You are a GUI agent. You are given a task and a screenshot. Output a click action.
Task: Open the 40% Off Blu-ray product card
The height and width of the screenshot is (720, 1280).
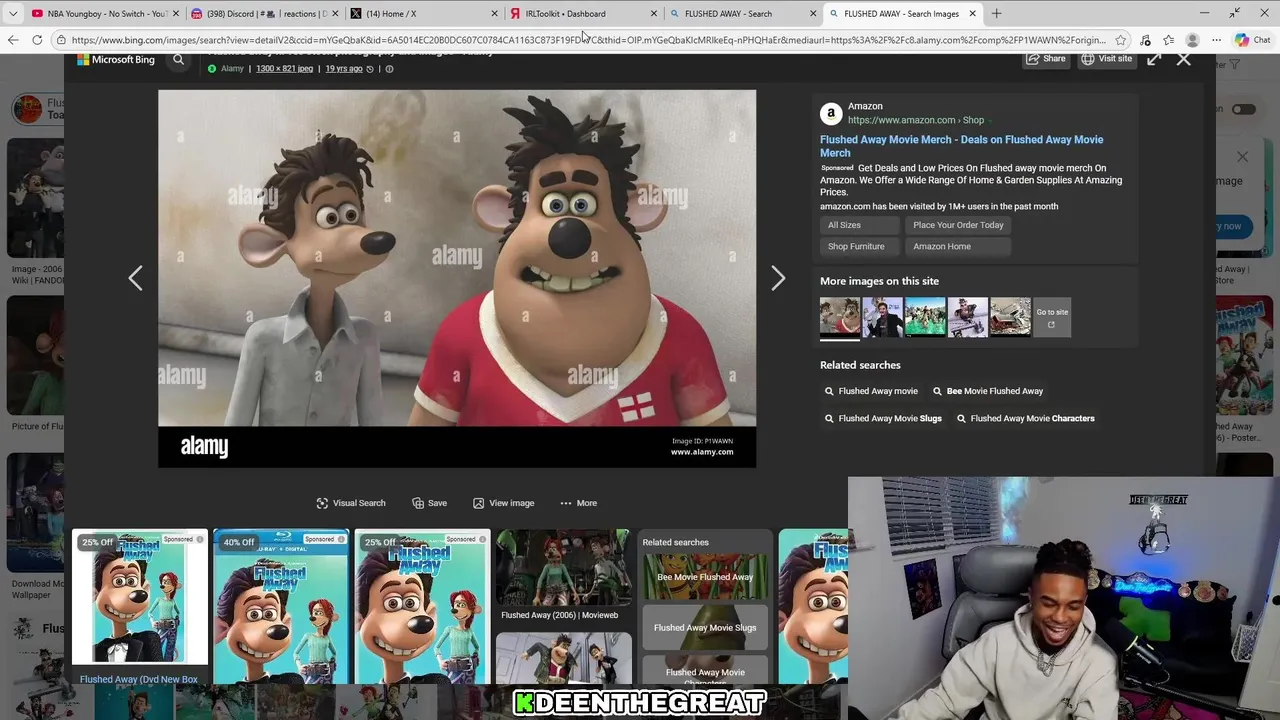tap(281, 608)
